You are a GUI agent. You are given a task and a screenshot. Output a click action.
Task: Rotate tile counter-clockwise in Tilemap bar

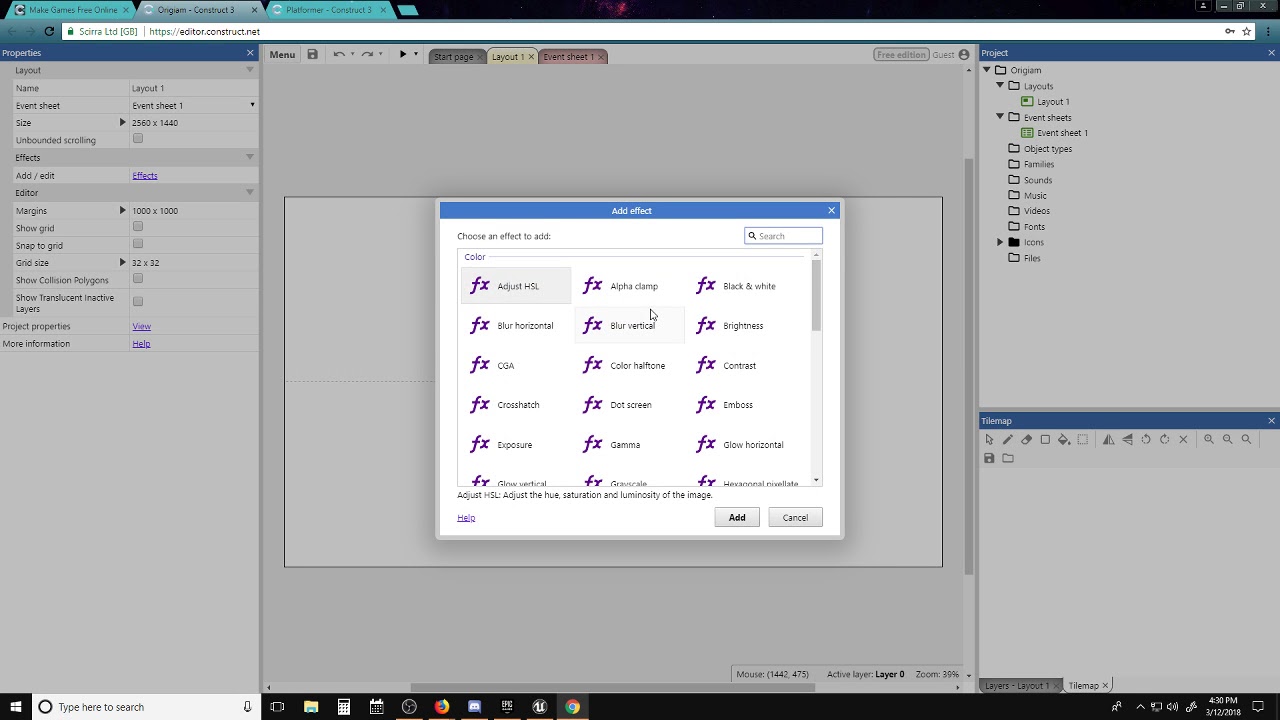pyautogui.click(x=1146, y=439)
